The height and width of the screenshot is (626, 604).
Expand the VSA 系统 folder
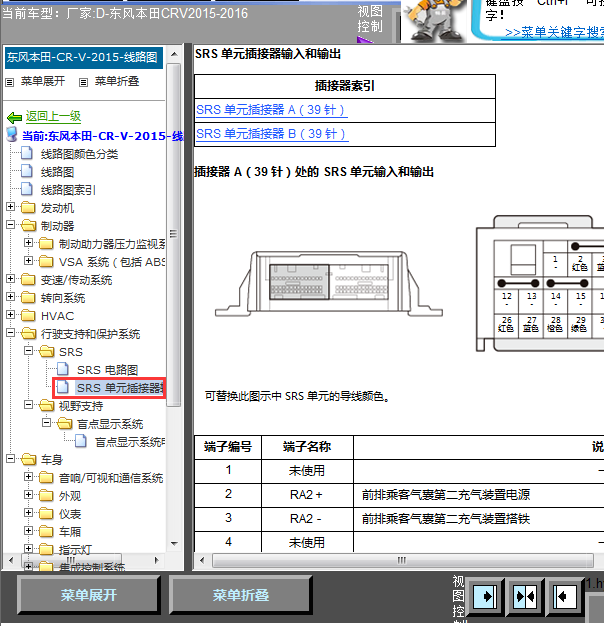[28, 261]
